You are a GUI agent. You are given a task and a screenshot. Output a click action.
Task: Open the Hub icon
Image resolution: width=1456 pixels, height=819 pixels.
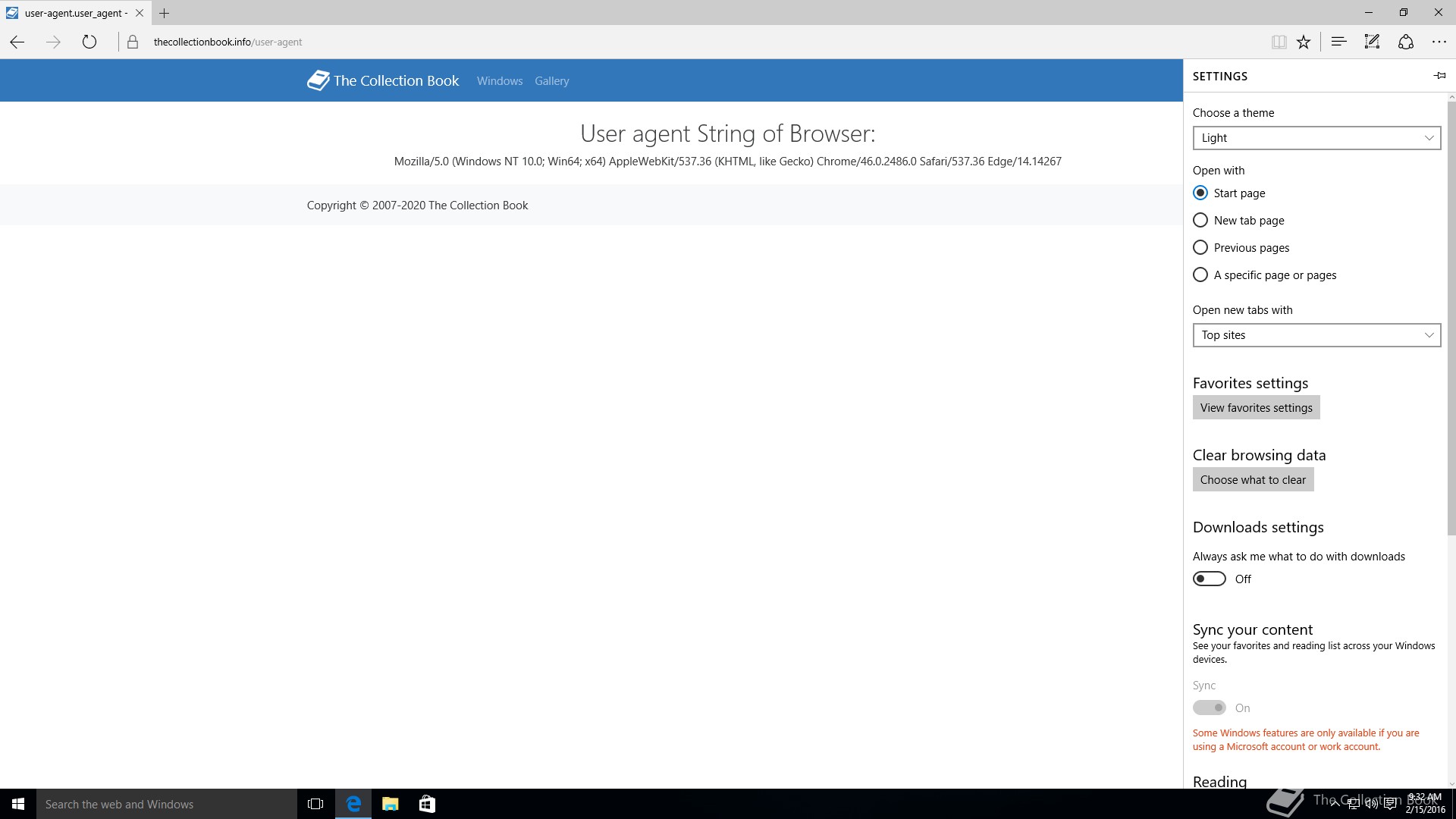[1338, 42]
